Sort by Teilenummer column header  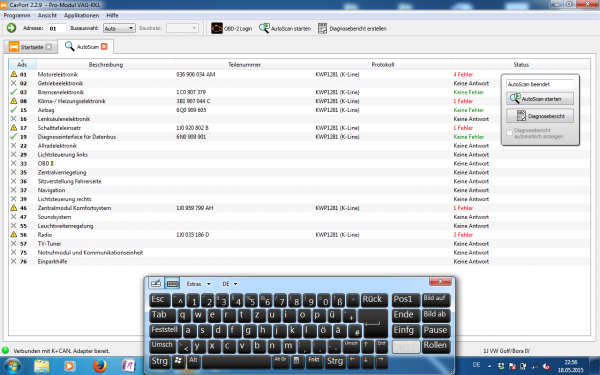coord(244,64)
